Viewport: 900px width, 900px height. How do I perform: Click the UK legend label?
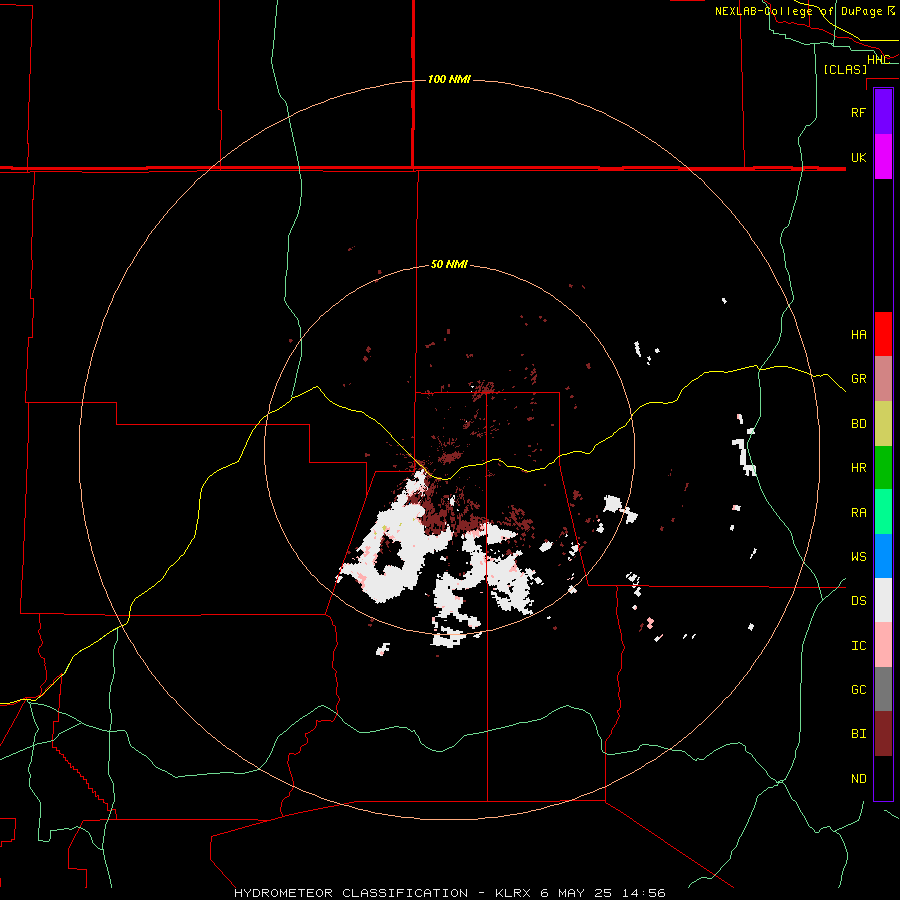click(858, 157)
